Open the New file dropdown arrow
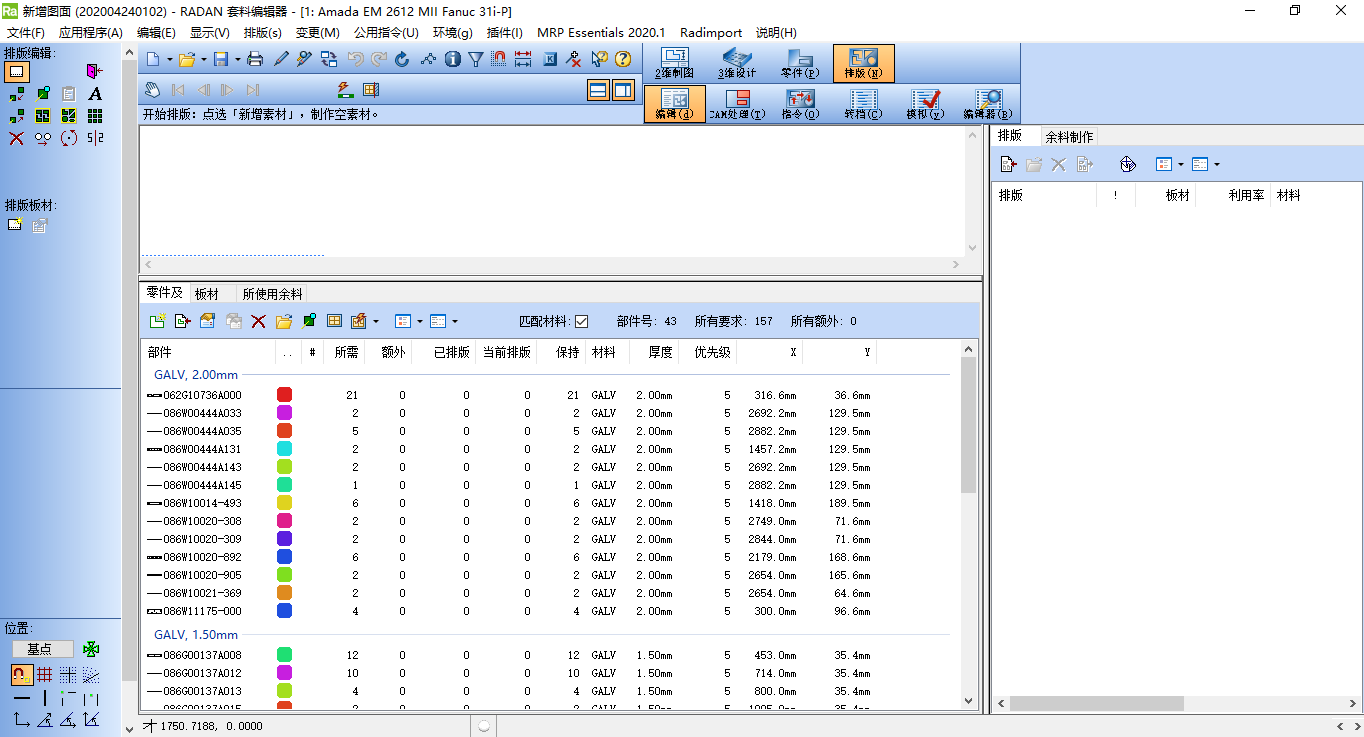The height and width of the screenshot is (737, 1364). pos(169,60)
